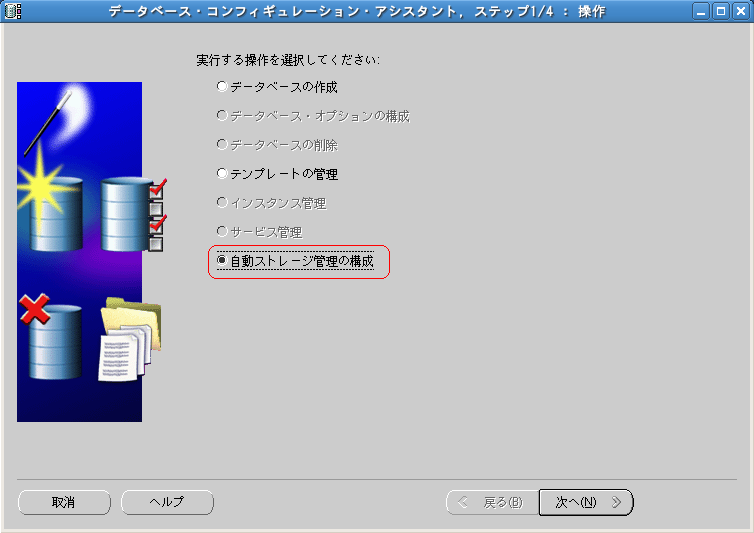Open help with ヘルプ button
The image size is (754, 533).
(167, 502)
